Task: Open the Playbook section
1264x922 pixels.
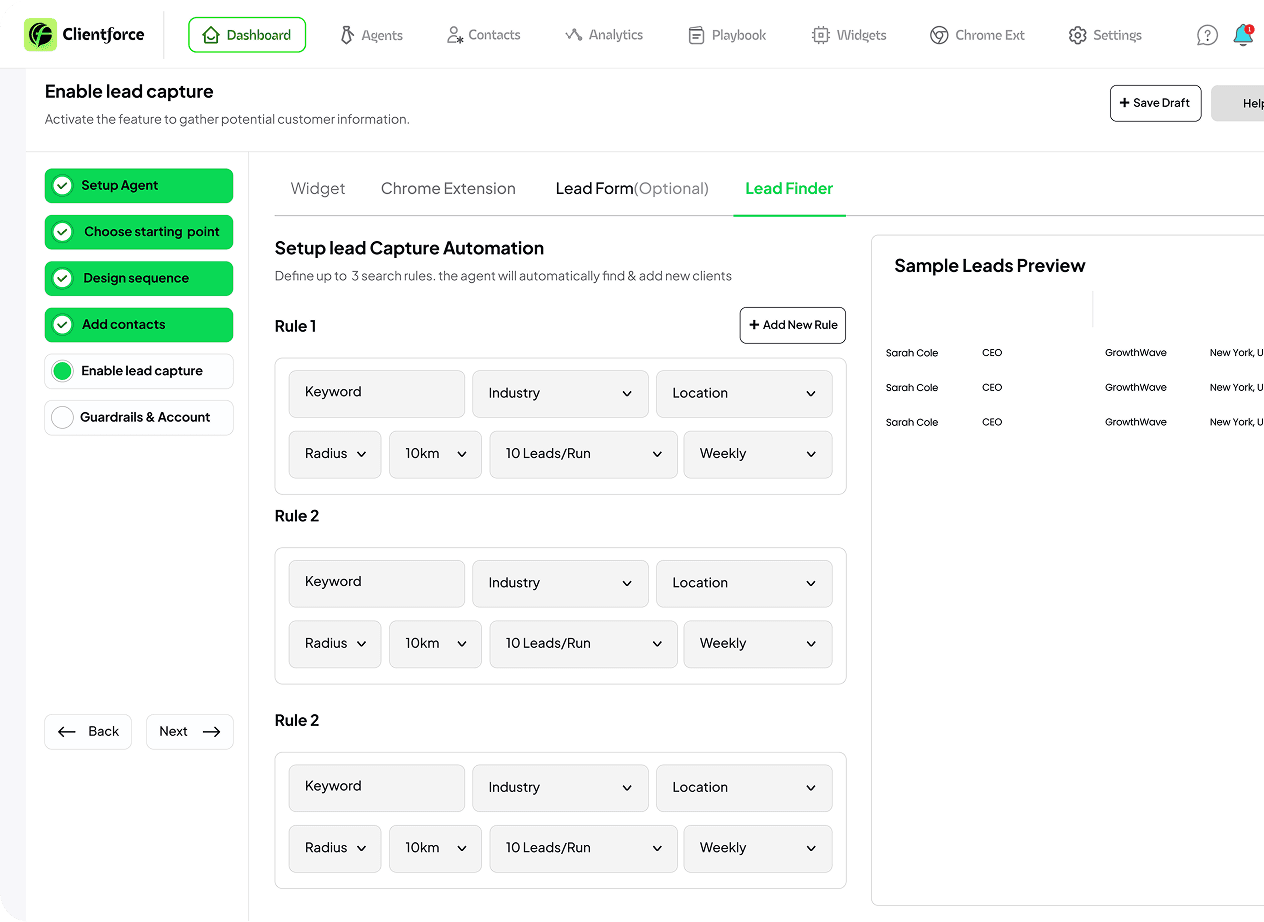Action: 727,35
